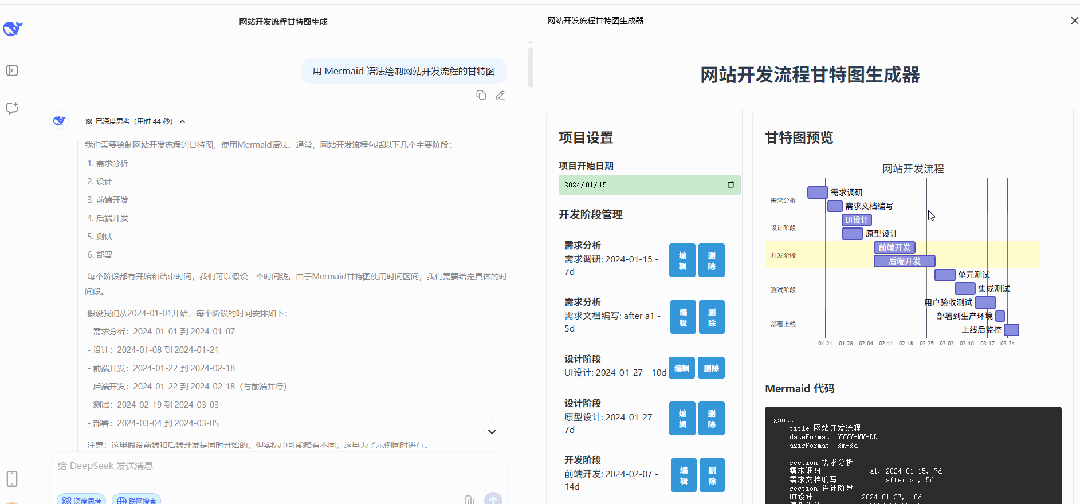
Task: Click 删除 for the 需求调研 stage
Action: [712, 260]
